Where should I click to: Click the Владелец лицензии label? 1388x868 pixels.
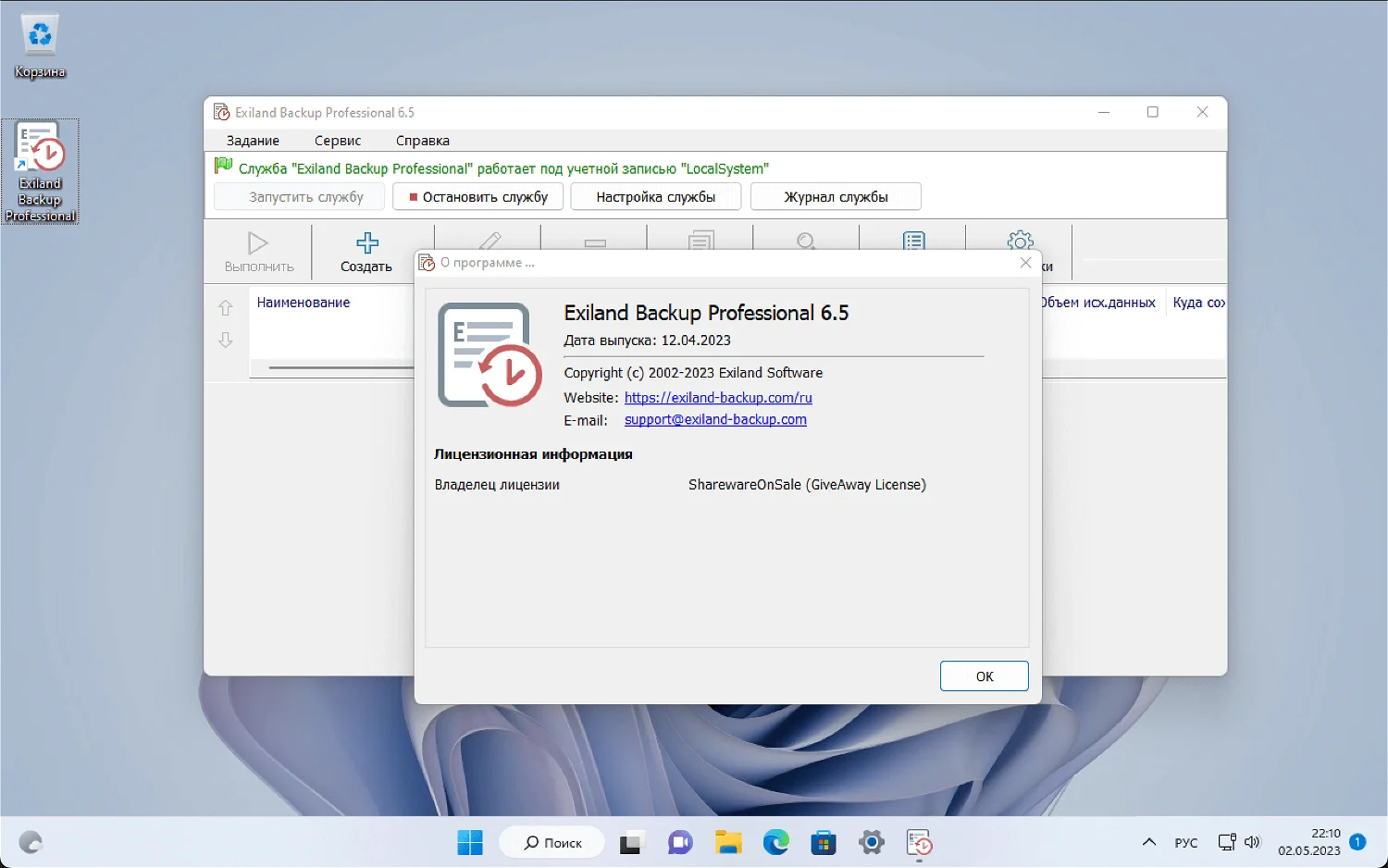point(497,485)
